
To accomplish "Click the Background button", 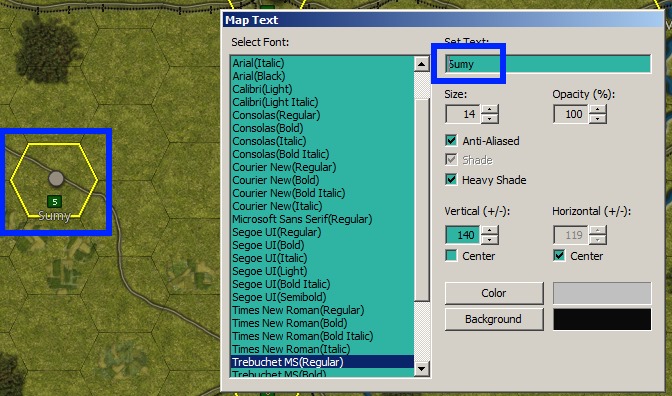I will click(x=494, y=319).
